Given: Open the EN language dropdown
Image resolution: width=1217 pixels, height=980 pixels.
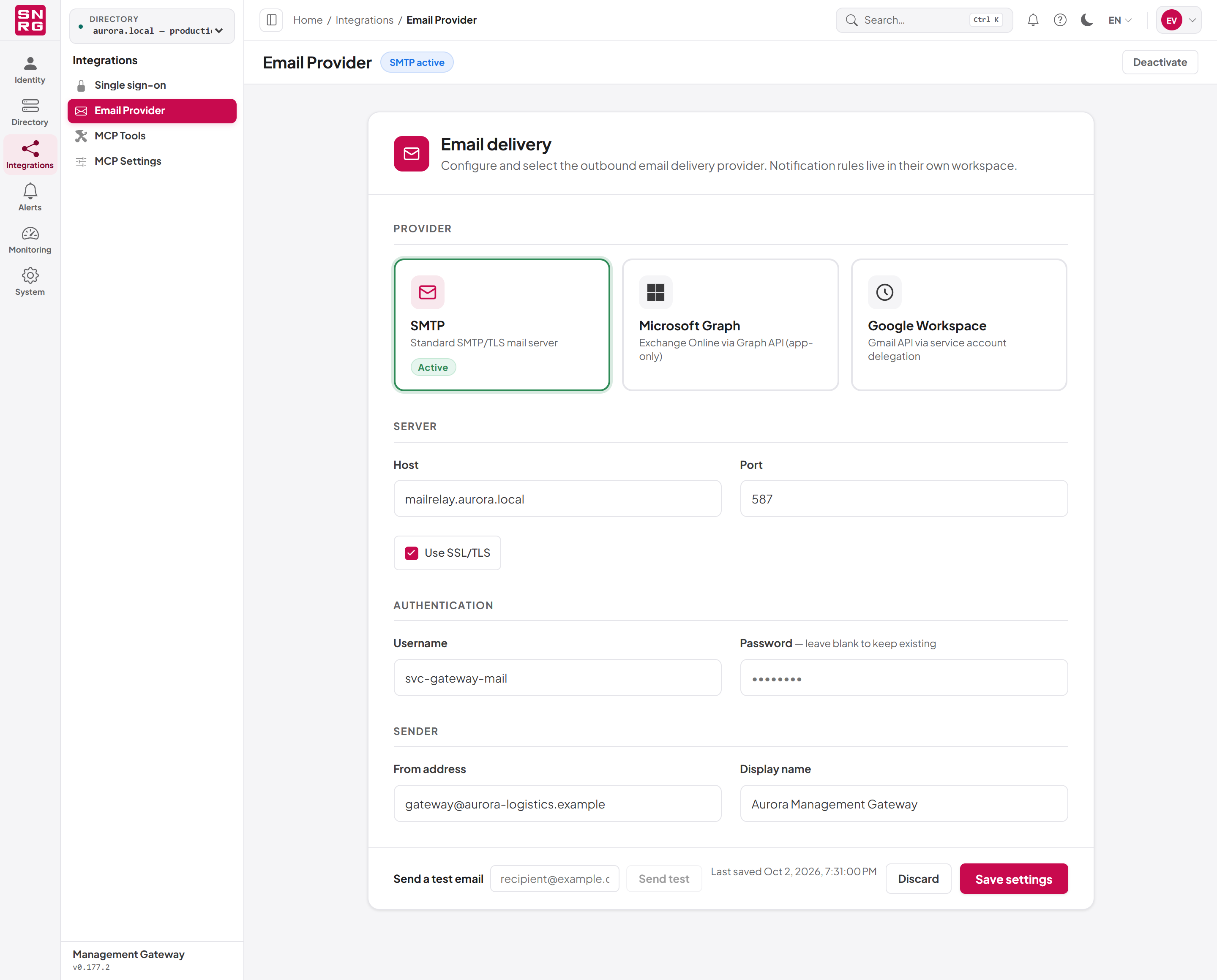Looking at the screenshot, I should [1120, 20].
